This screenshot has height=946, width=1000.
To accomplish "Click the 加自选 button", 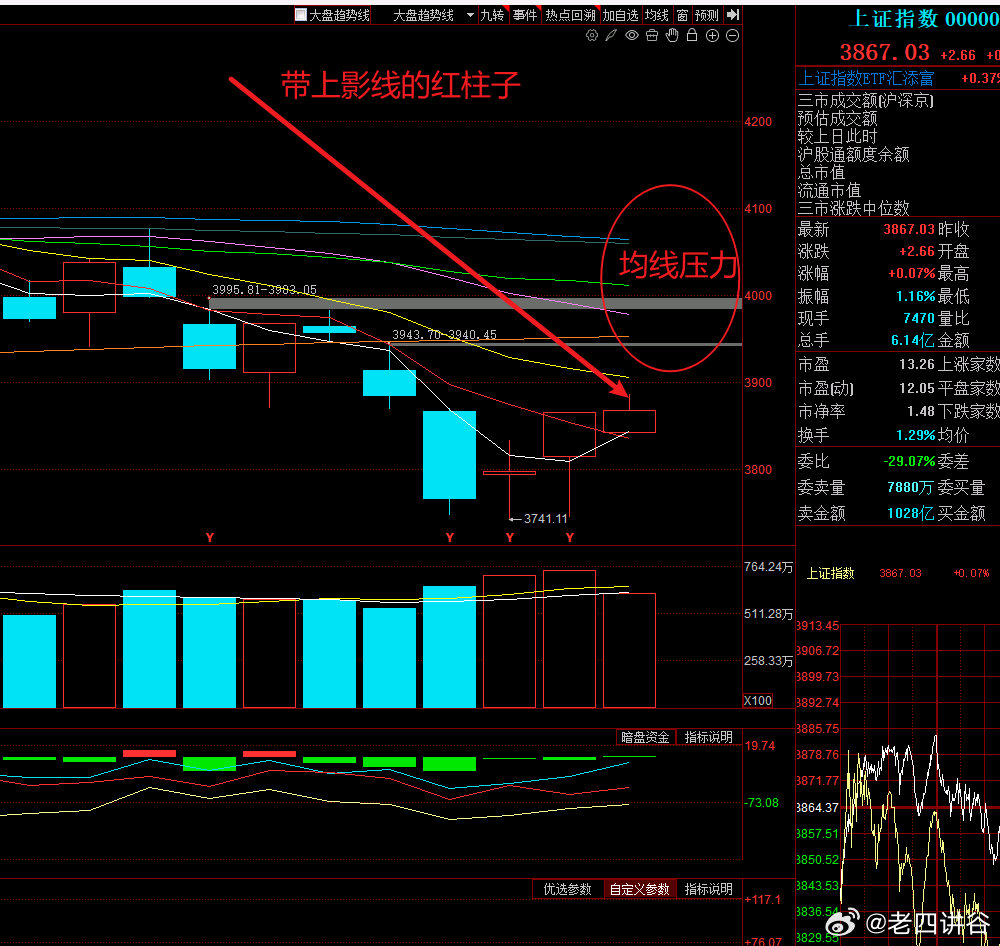I will [x=621, y=15].
